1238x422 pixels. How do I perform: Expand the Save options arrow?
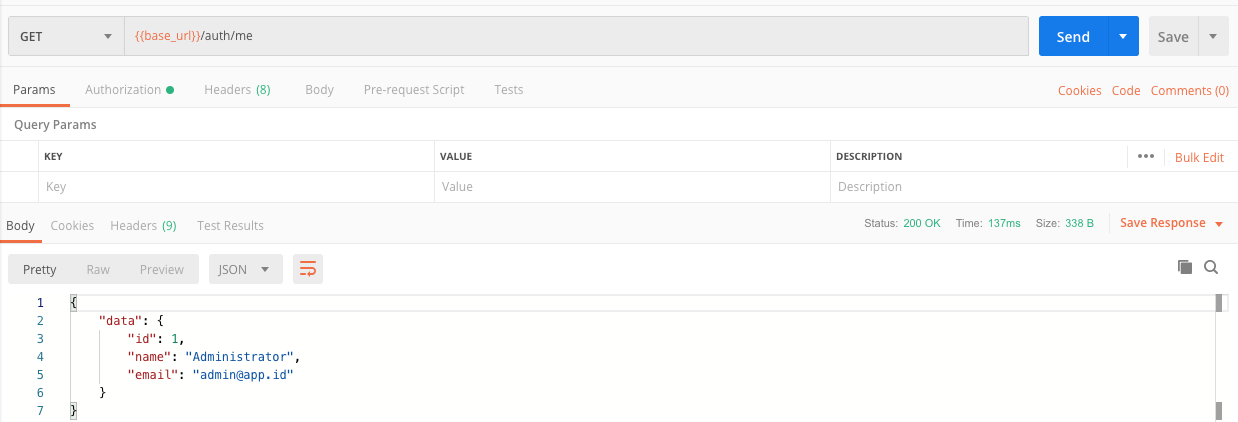tap(1213, 37)
